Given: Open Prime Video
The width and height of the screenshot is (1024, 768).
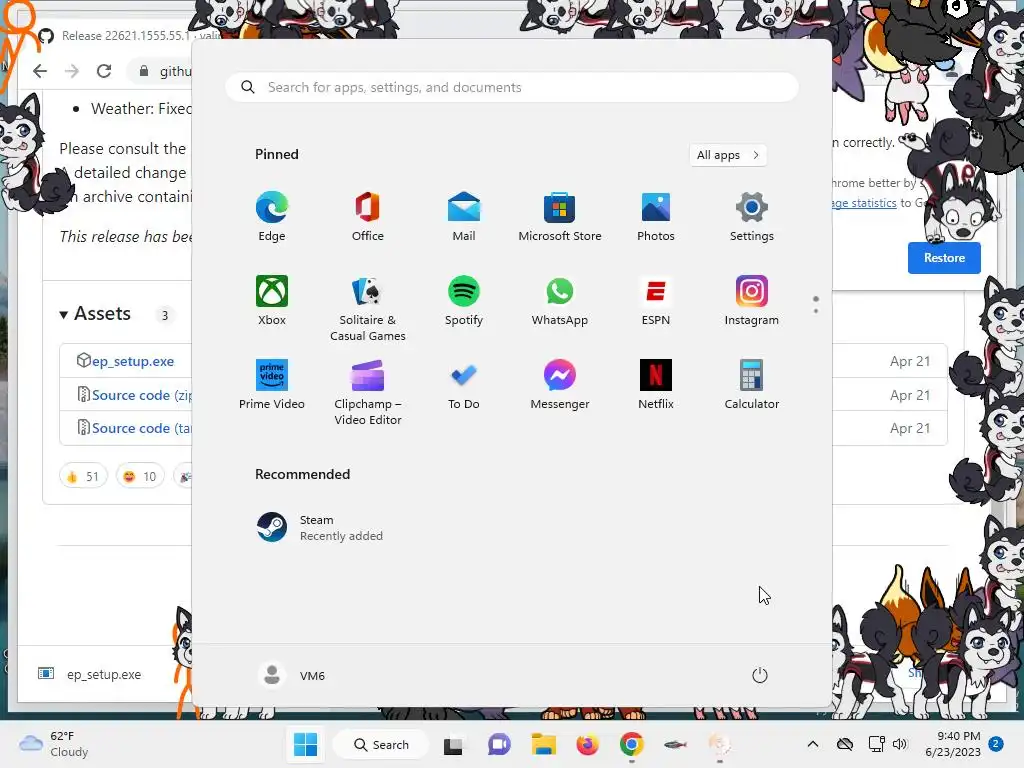Looking at the screenshot, I should pyautogui.click(x=272, y=385).
